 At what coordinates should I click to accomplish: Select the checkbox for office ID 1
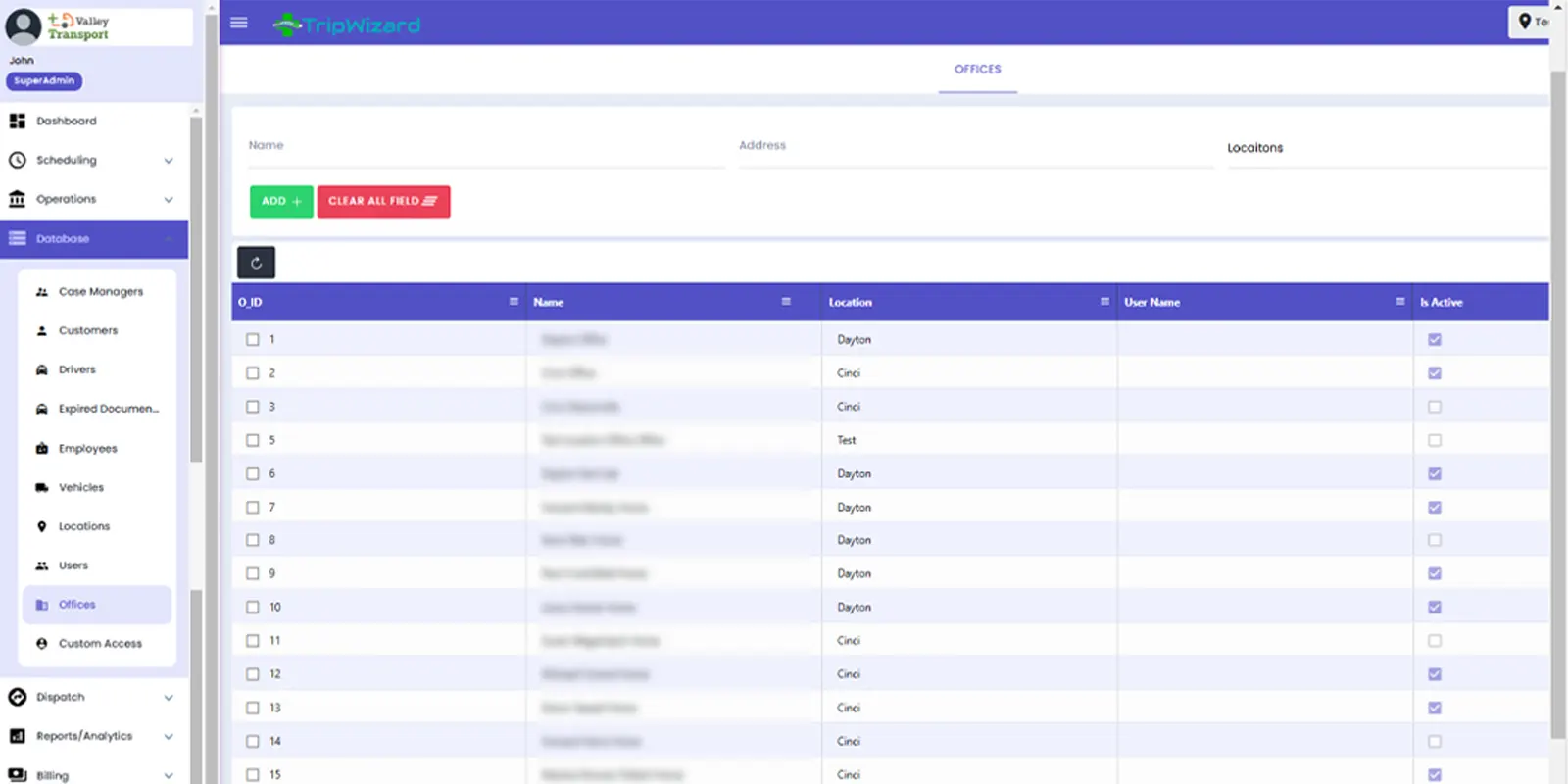click(253, 339)
